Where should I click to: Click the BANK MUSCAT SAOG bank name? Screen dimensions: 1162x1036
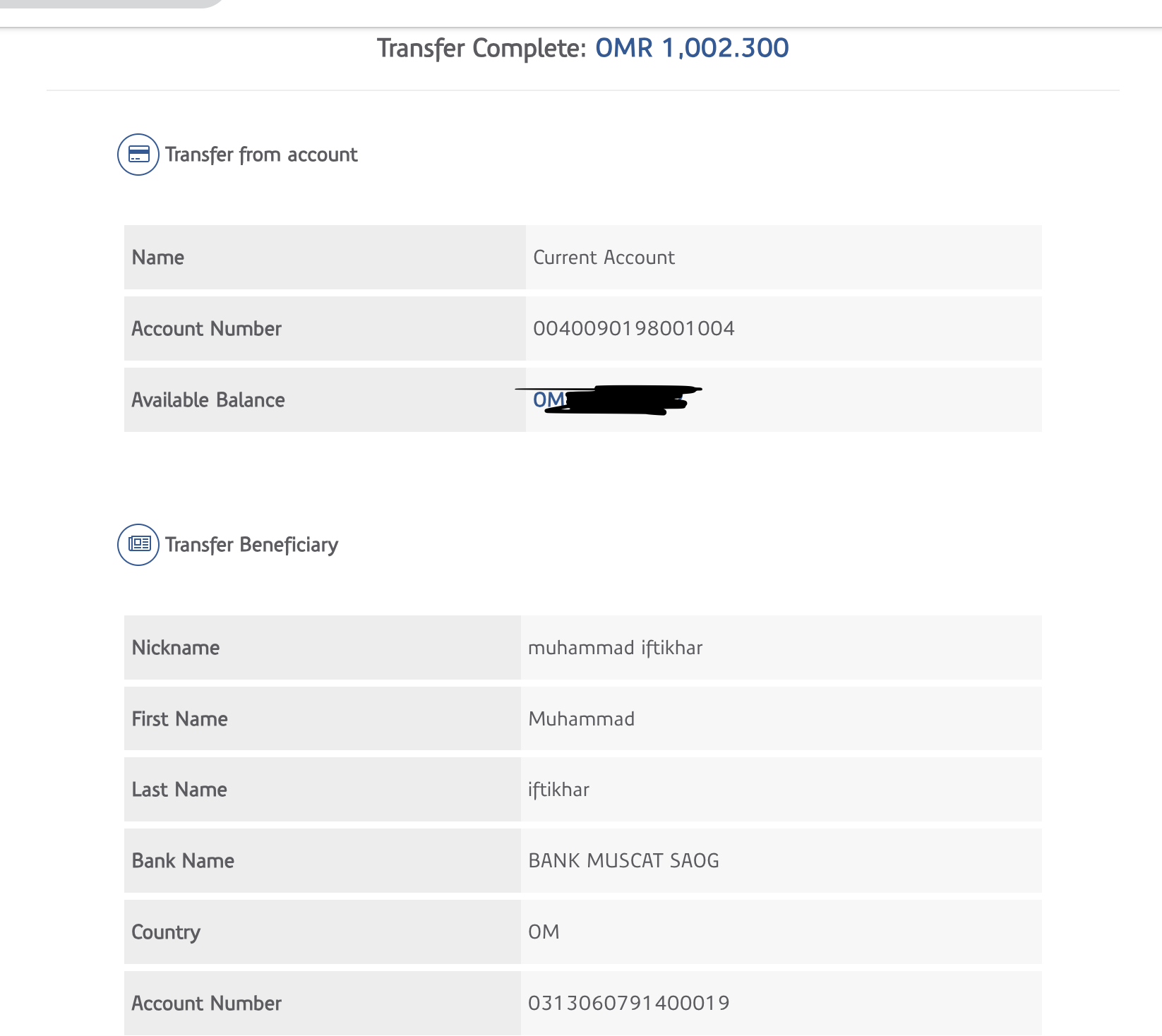(623, 861)
